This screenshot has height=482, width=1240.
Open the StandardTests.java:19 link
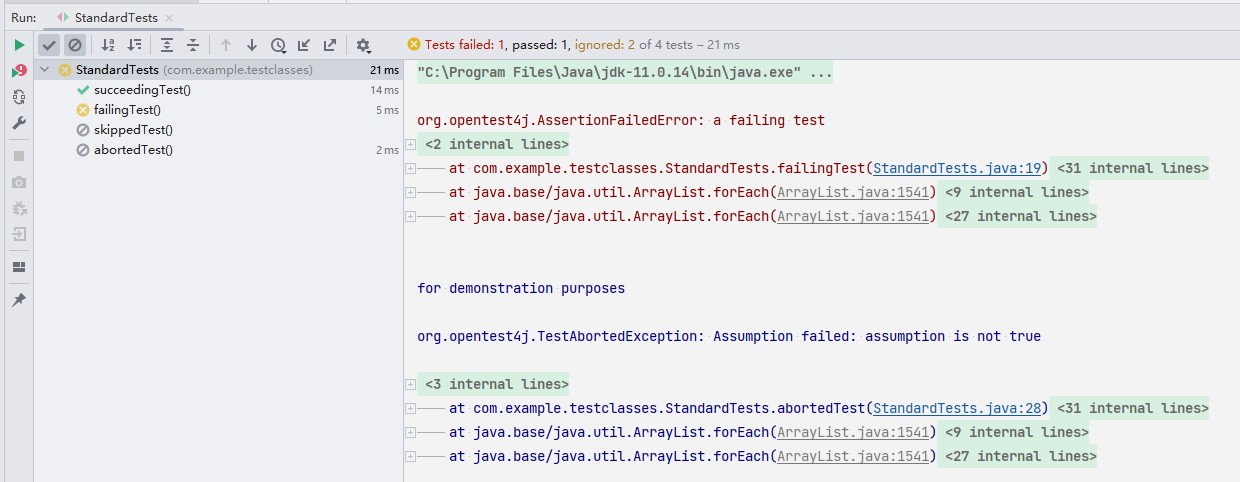pyautogui.click(x=959, y=168)
